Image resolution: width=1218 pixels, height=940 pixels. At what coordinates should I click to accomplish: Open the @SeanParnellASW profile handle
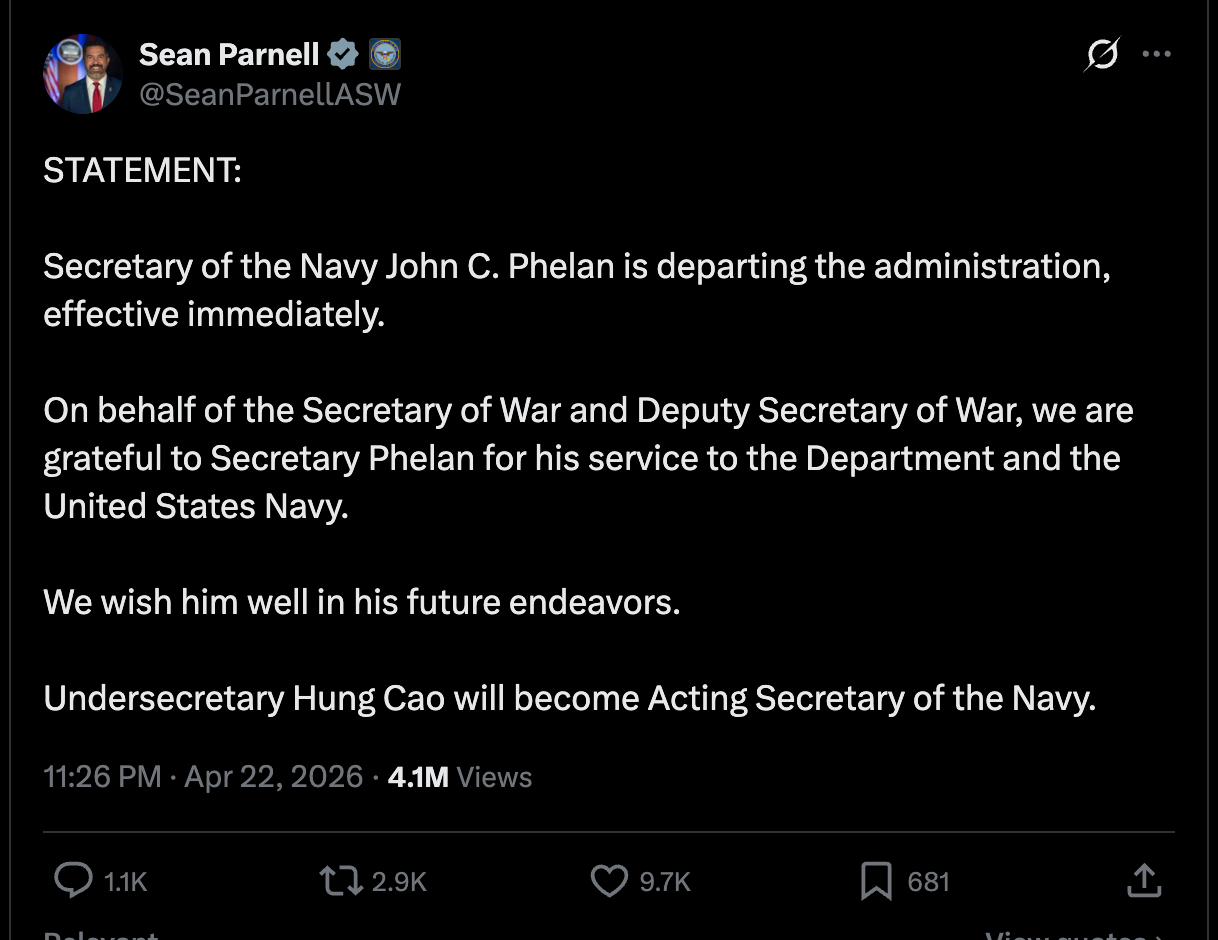pos(270,94)
